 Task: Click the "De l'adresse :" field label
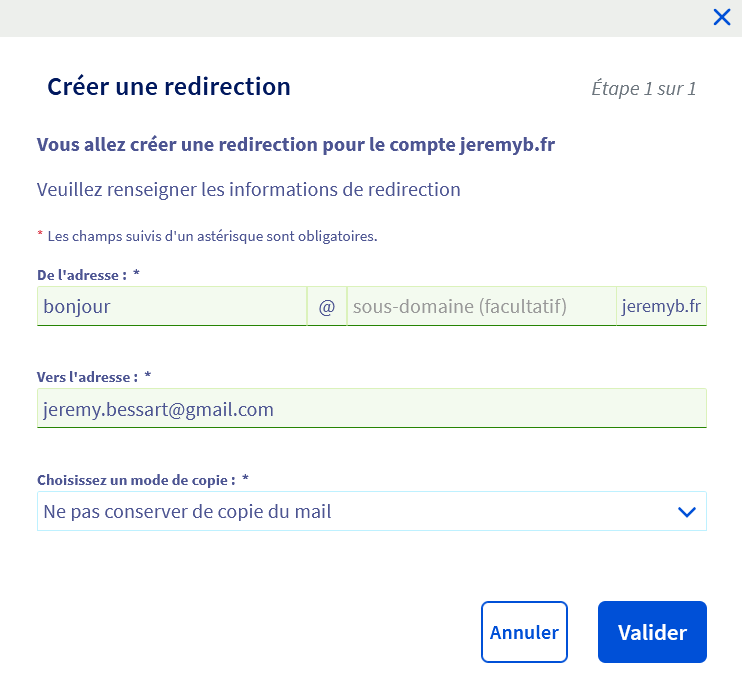pos(82,274)
